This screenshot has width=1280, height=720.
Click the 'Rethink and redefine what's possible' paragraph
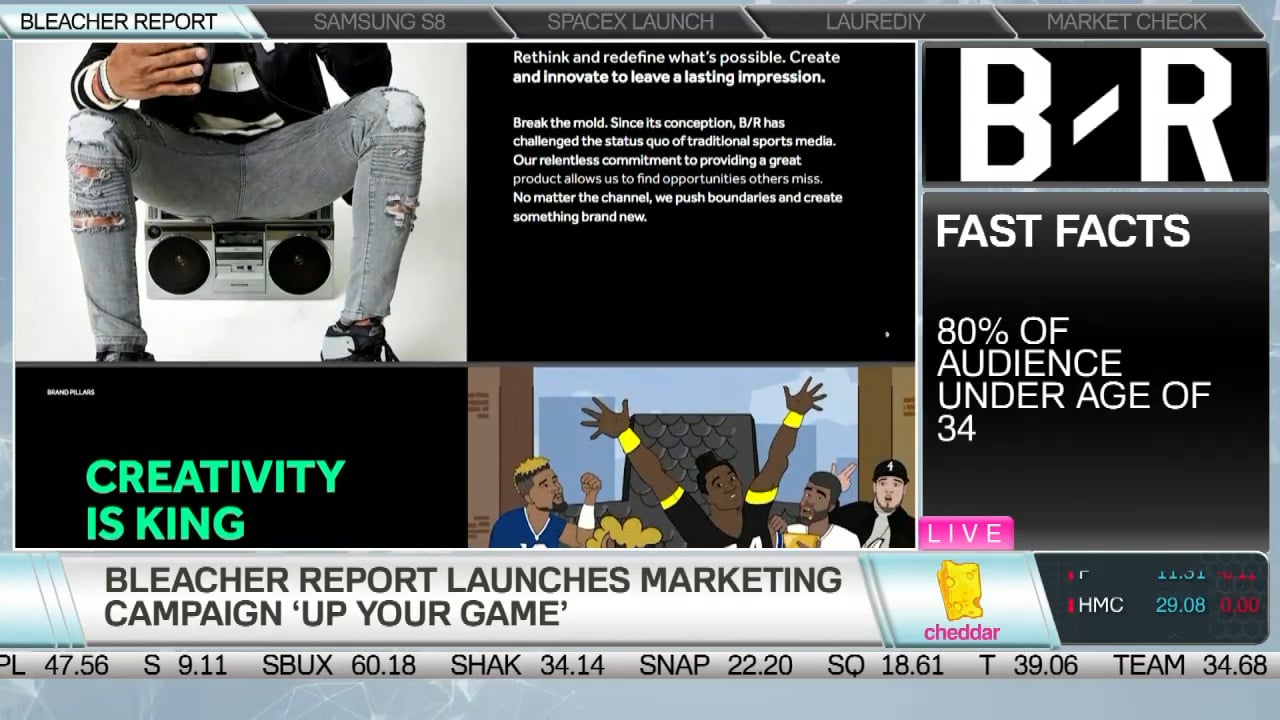point(676,67)
